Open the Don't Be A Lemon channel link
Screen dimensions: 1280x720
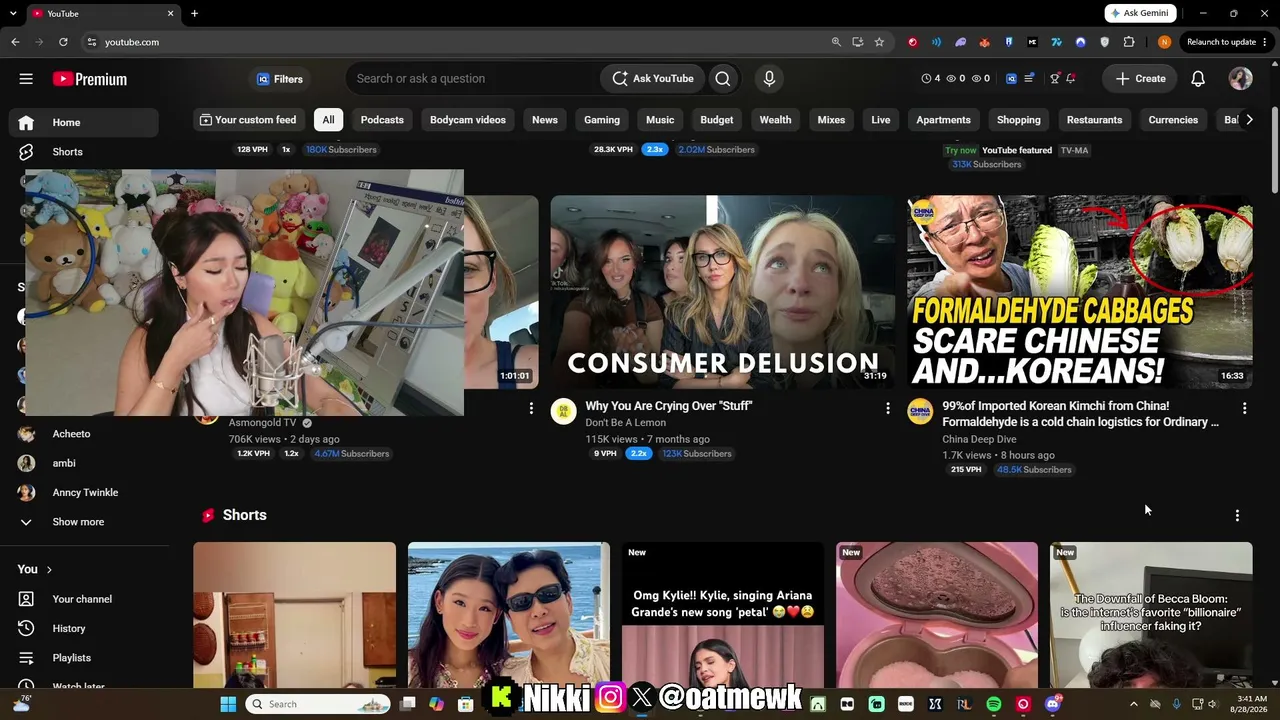coord(625,423)
